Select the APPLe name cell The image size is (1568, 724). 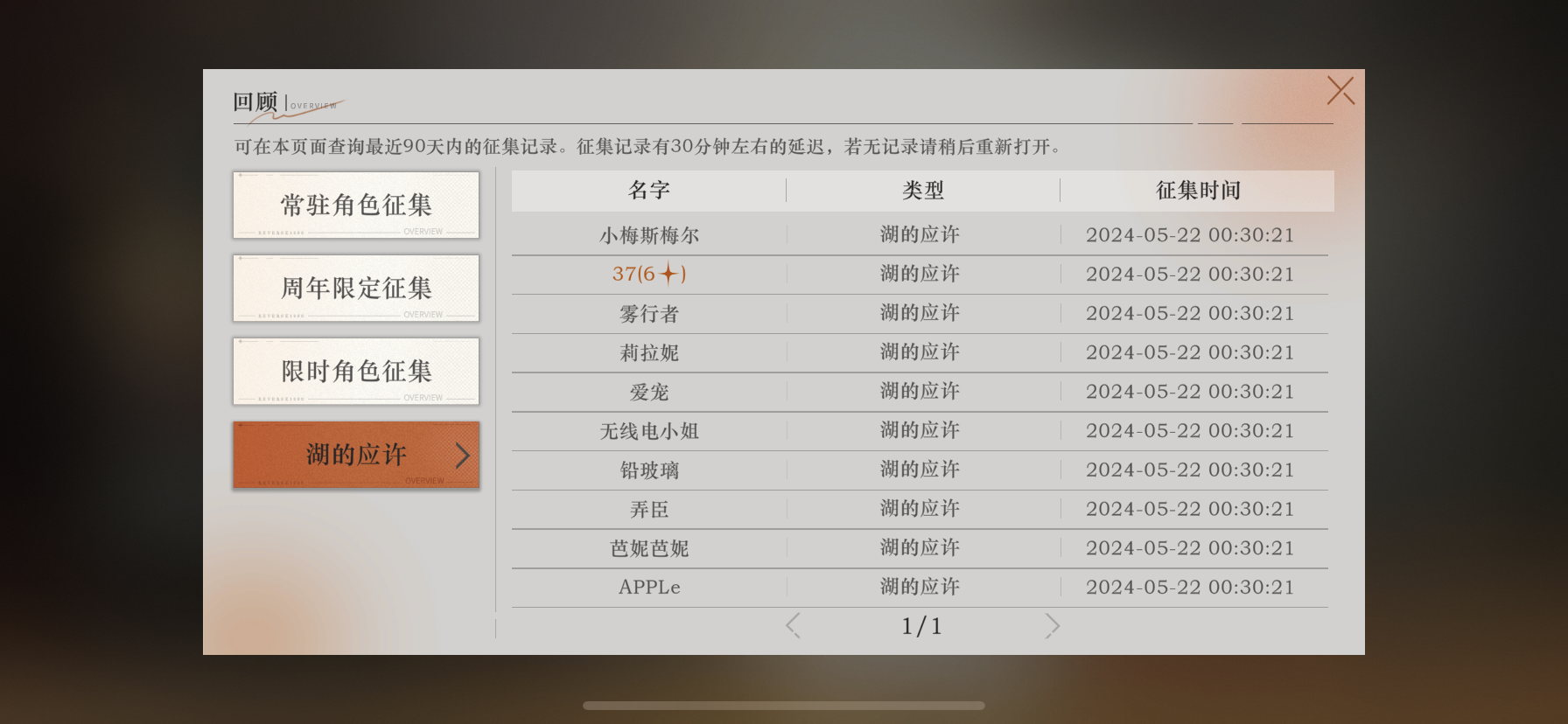[x=649, y=588]
